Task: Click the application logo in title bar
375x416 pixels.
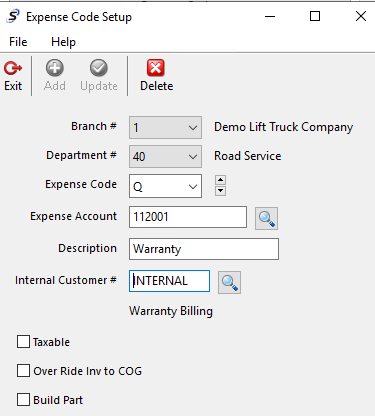Action: 13,16
